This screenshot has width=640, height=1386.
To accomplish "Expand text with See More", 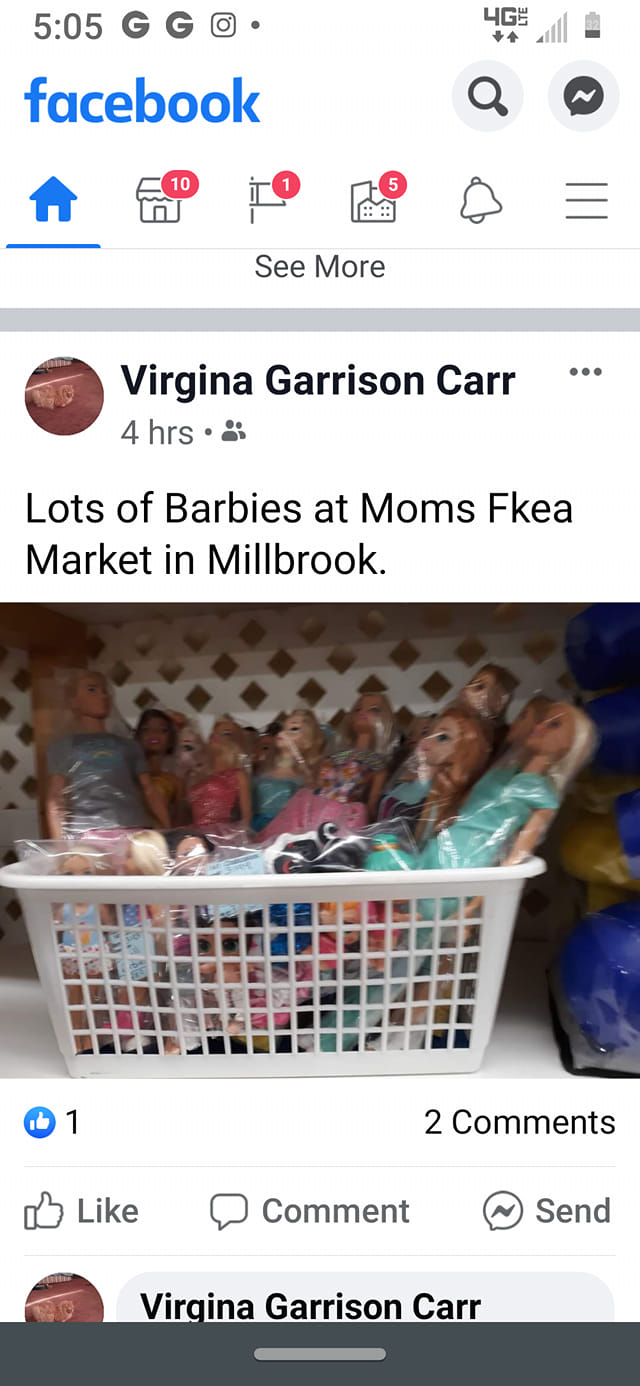I will [x=320, y=267].
